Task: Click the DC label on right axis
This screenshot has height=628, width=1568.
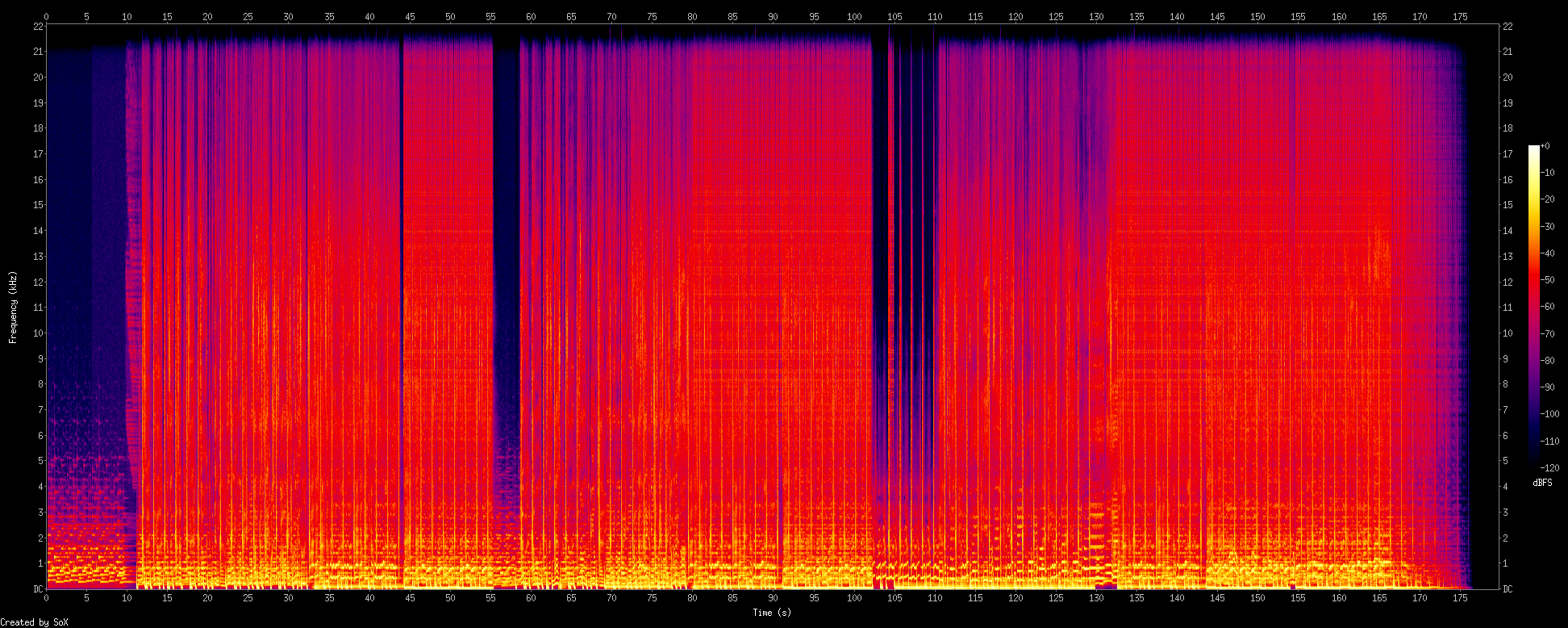Action: click(x=1507, y=589)
